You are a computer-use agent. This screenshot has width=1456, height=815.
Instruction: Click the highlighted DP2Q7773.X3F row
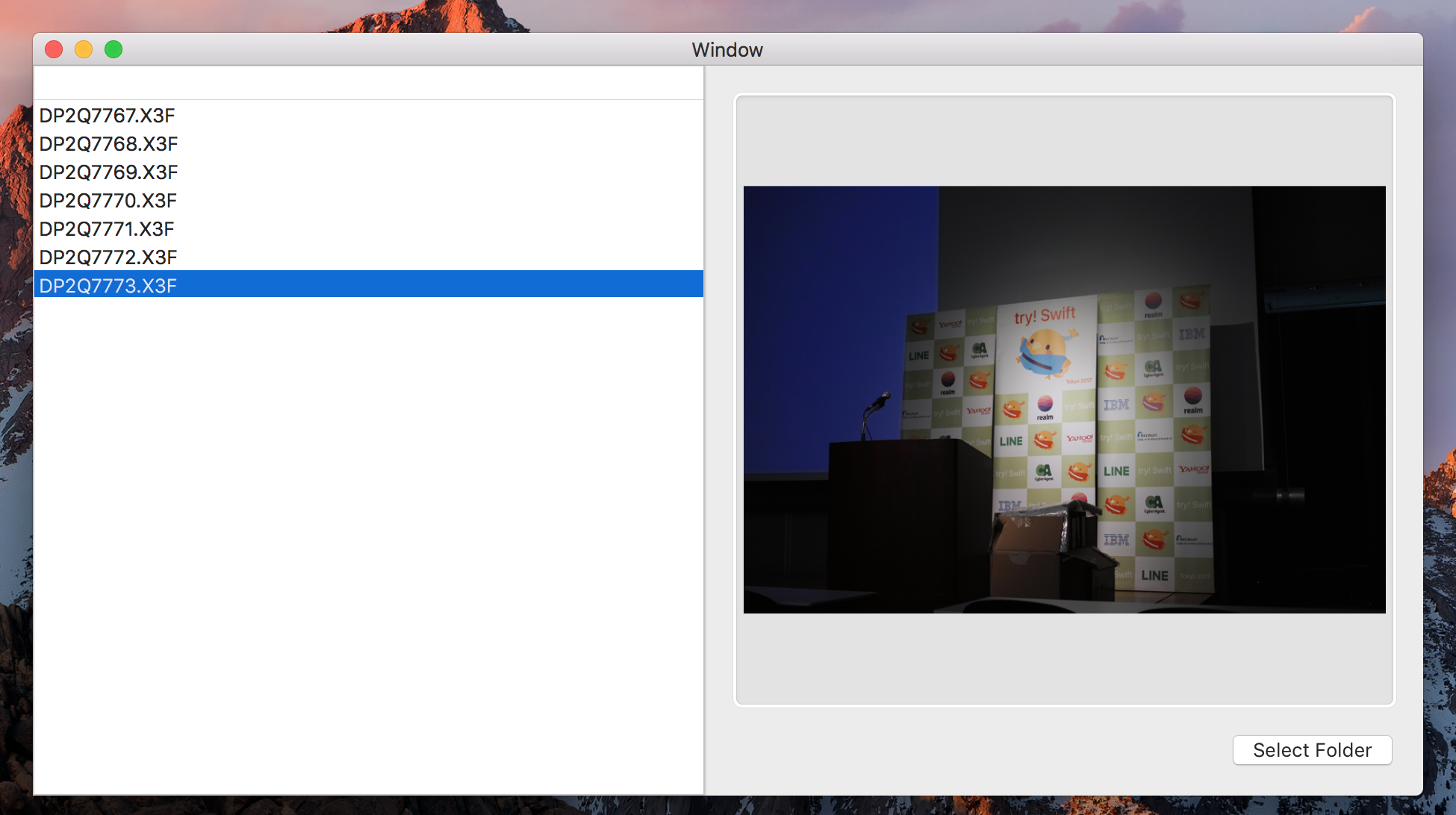108,286
